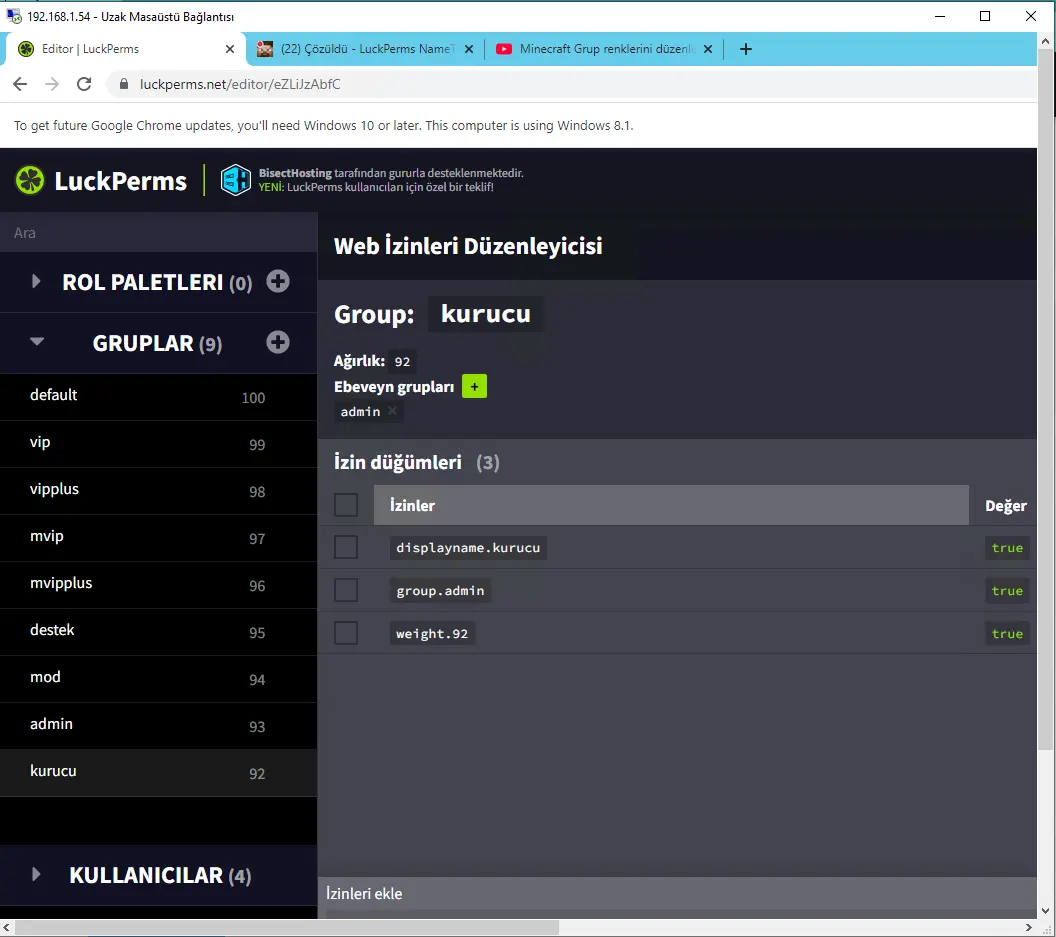
Task: Check the group.admin row checkbox
Action: 346,590
